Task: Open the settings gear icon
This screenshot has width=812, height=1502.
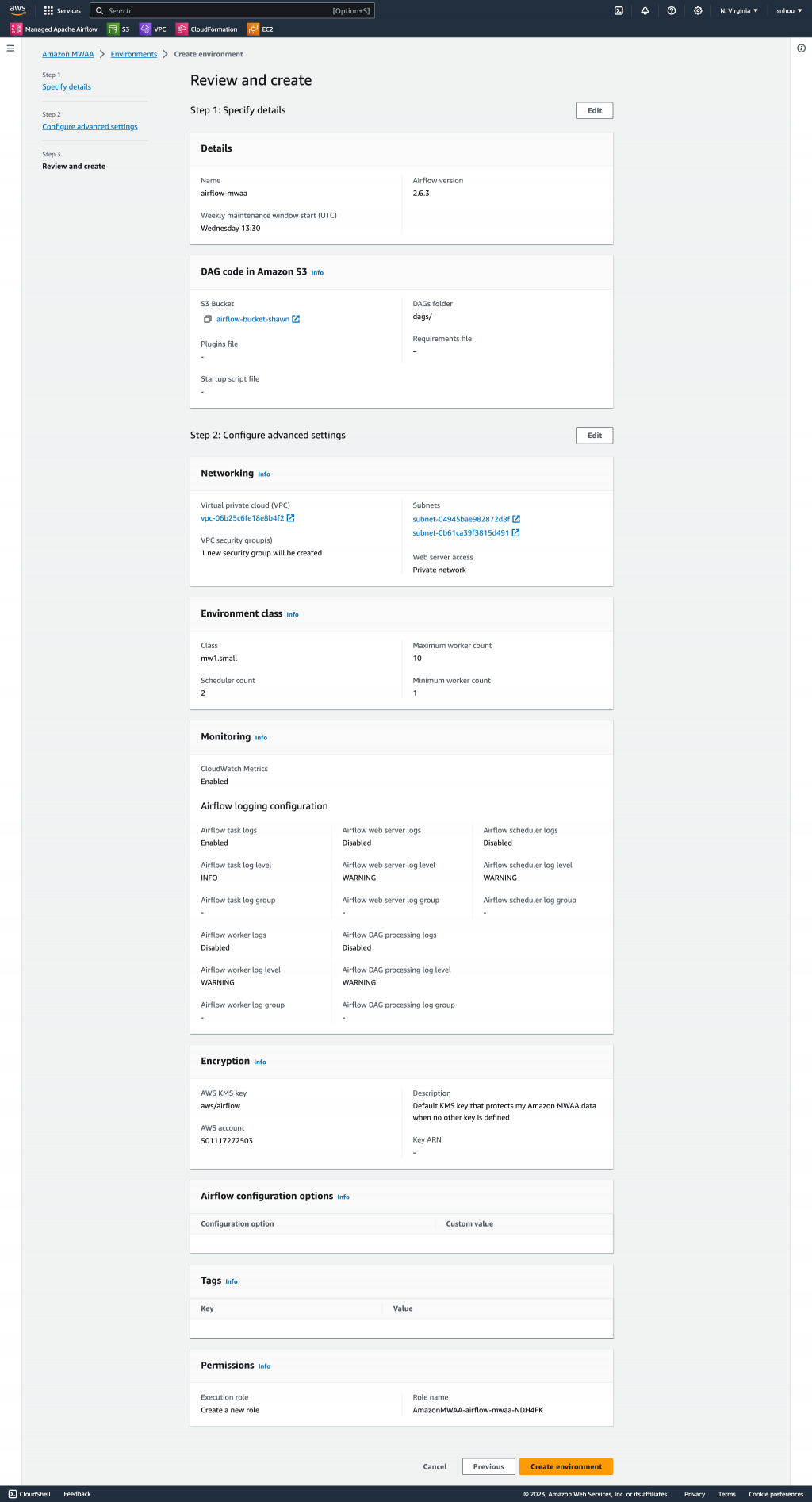Action: (x=698, y=11)
